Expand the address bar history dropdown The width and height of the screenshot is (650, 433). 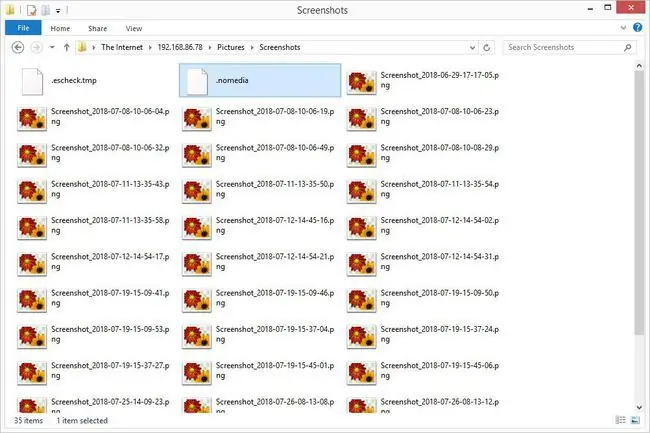pyautogui.click(x=472, y=48)
